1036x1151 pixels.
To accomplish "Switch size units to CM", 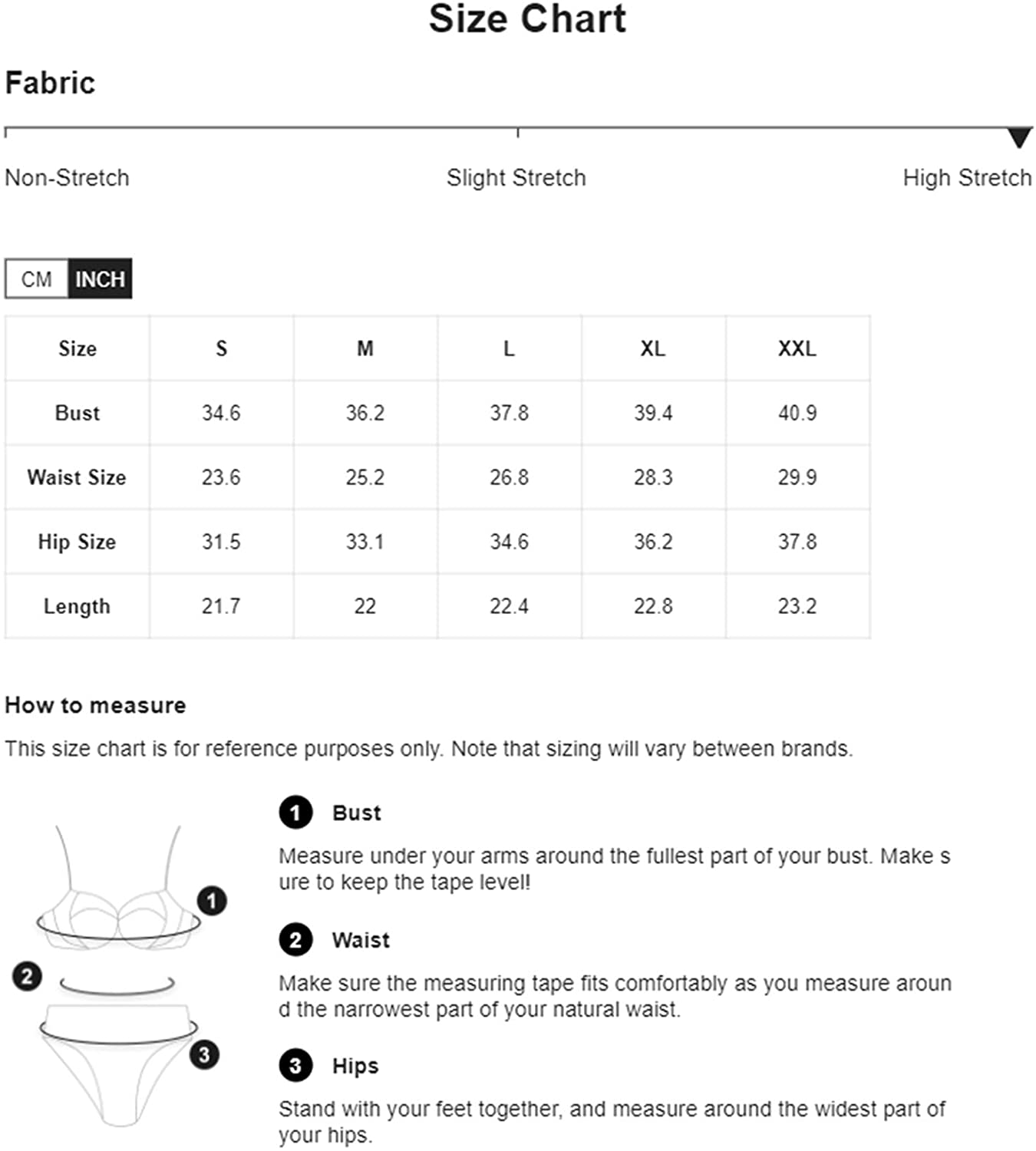I will [37, 279].
